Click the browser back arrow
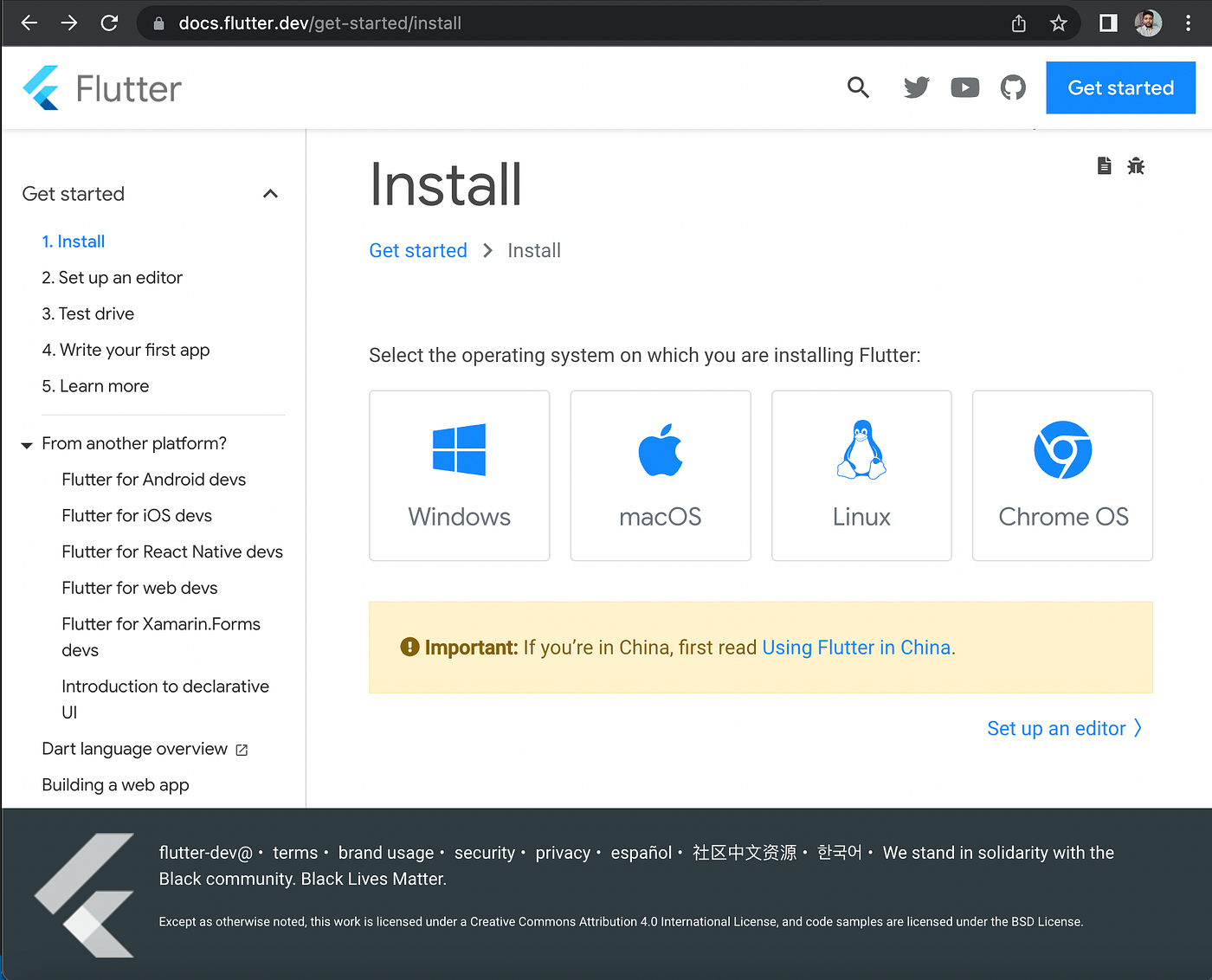Viewport: 1212px width, 980px height. click(x=29, y=23)
